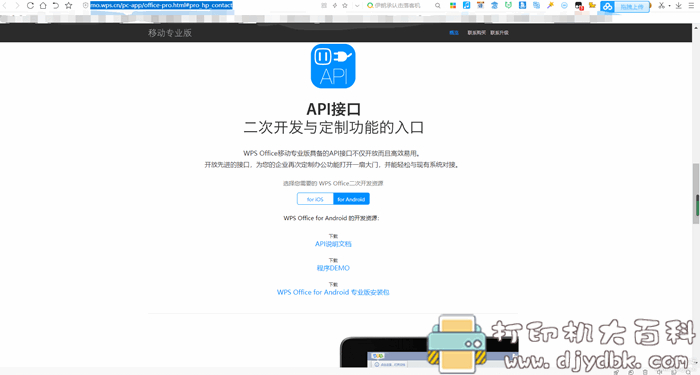Download WPS Office for Android 专业版安装包

point(333,292)
